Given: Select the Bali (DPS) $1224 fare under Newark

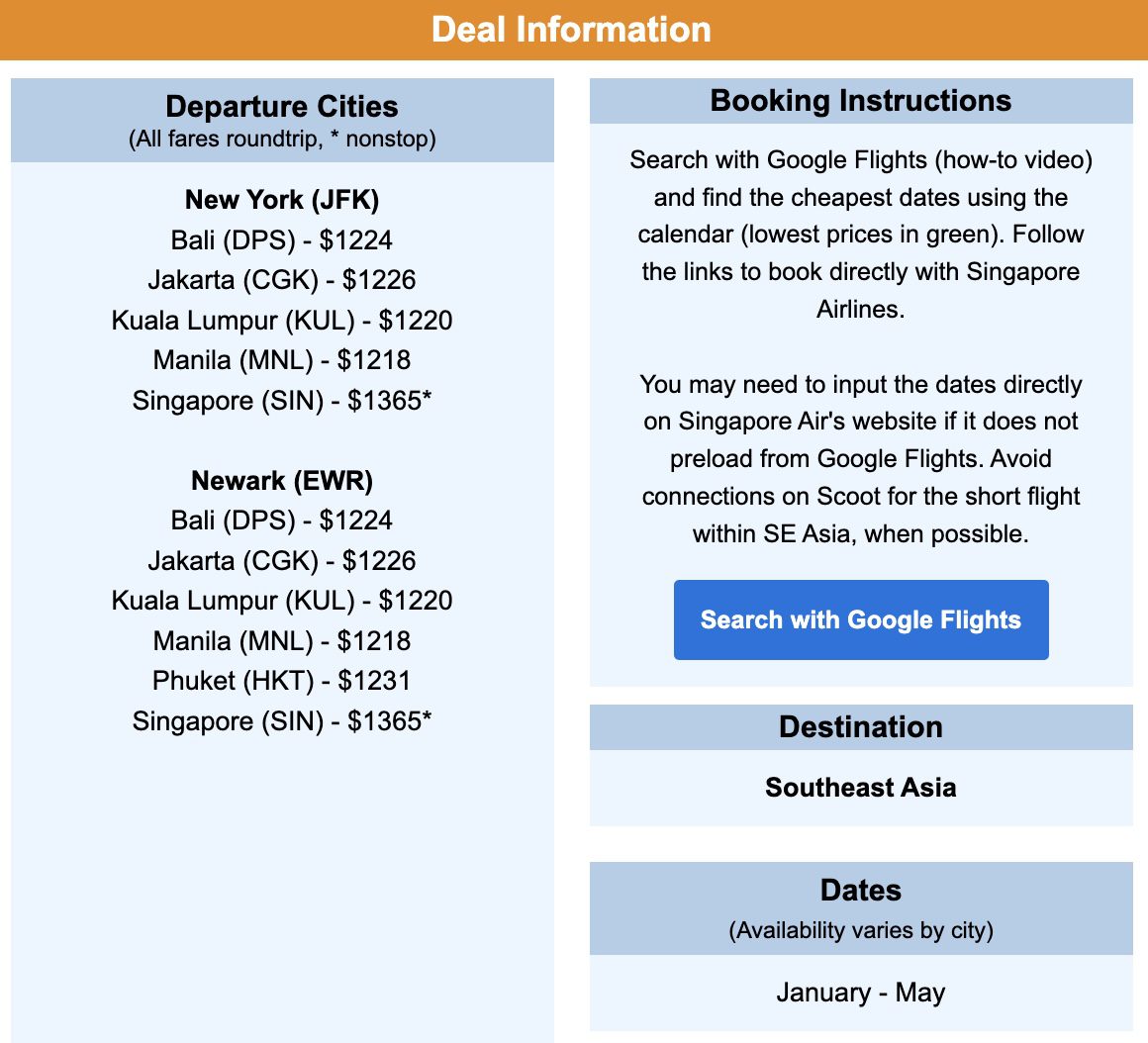Looking at the screenshot, I should [281, 521].
